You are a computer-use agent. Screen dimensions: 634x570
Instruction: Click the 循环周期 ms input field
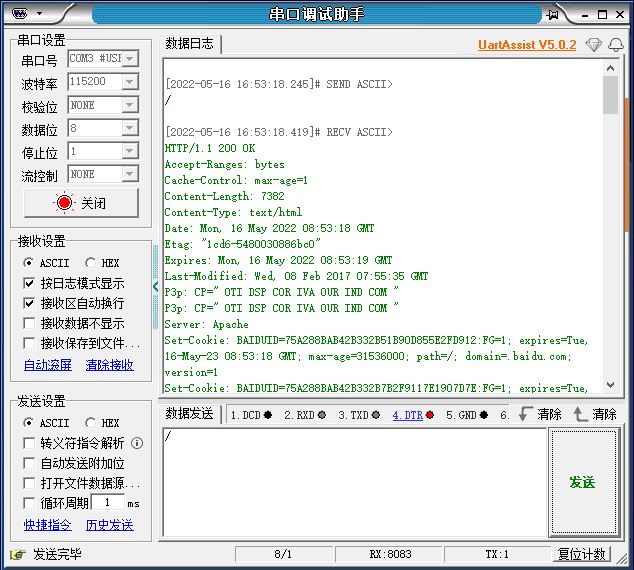[108, 502]
